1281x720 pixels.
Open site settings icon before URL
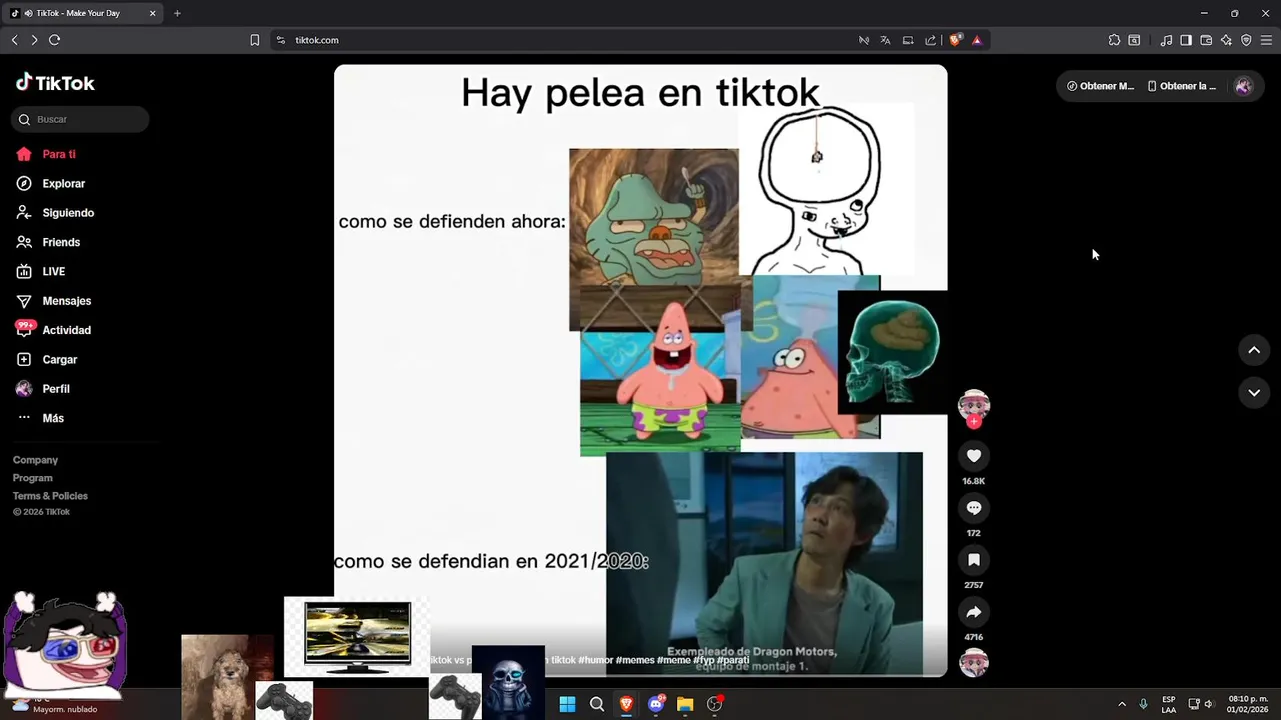[281, 40]
